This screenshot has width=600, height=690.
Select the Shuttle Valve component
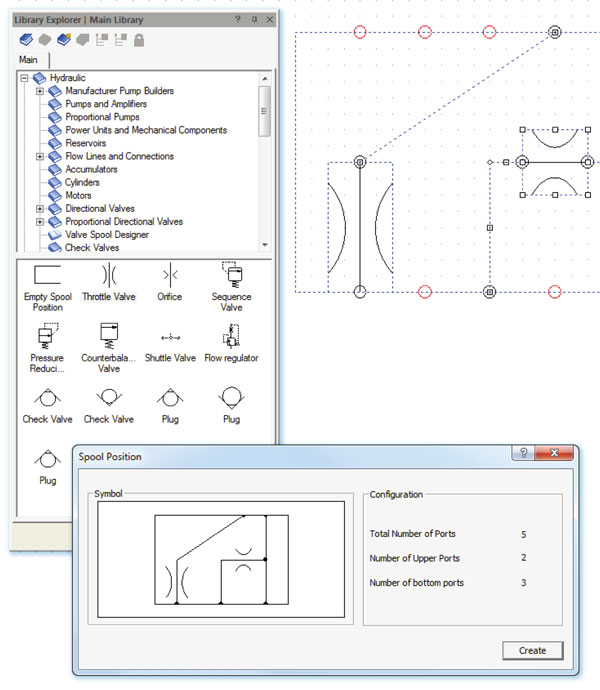[170, 348]
